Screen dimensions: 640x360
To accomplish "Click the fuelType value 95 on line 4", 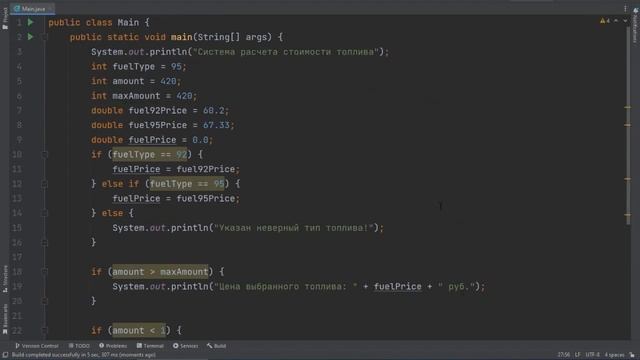I will (x=176, y=67).
